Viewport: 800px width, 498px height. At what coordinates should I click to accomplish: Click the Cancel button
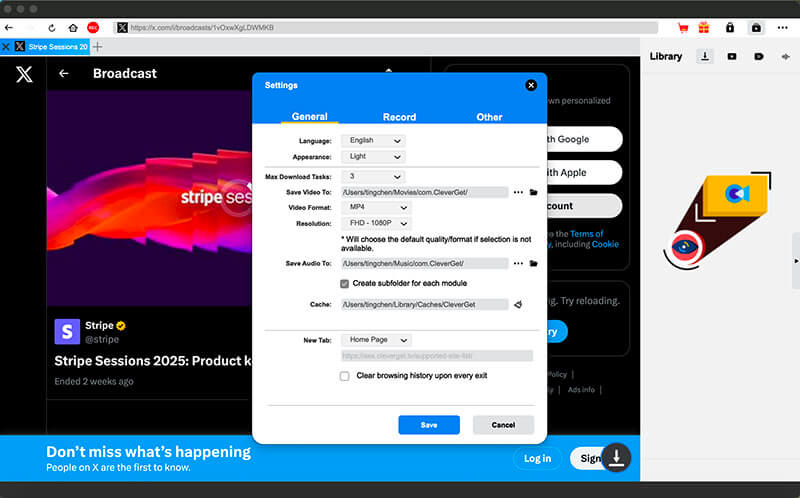click(x=503, y=425)
